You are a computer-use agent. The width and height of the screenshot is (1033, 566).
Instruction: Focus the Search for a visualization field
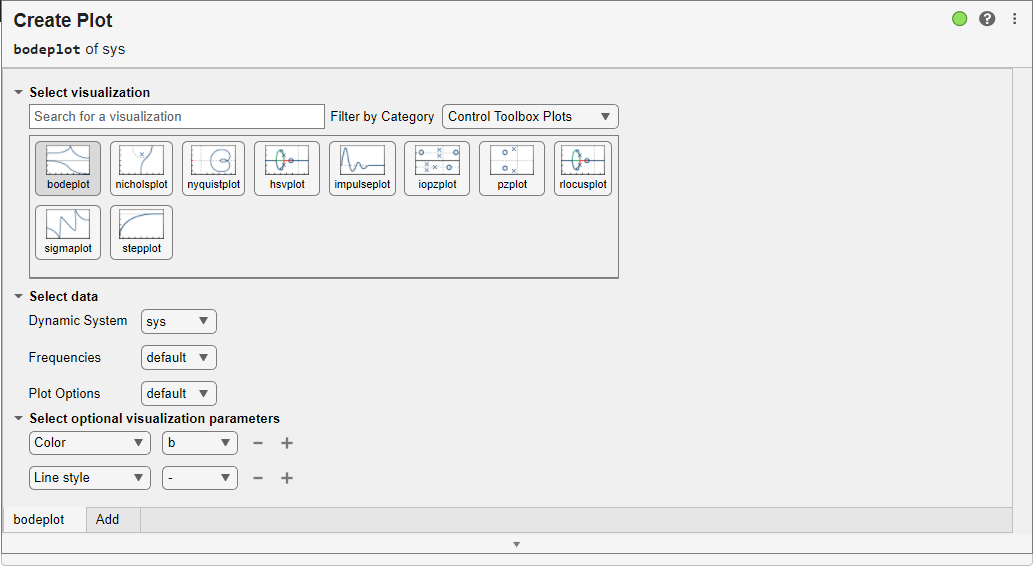(x=177, y=117)
